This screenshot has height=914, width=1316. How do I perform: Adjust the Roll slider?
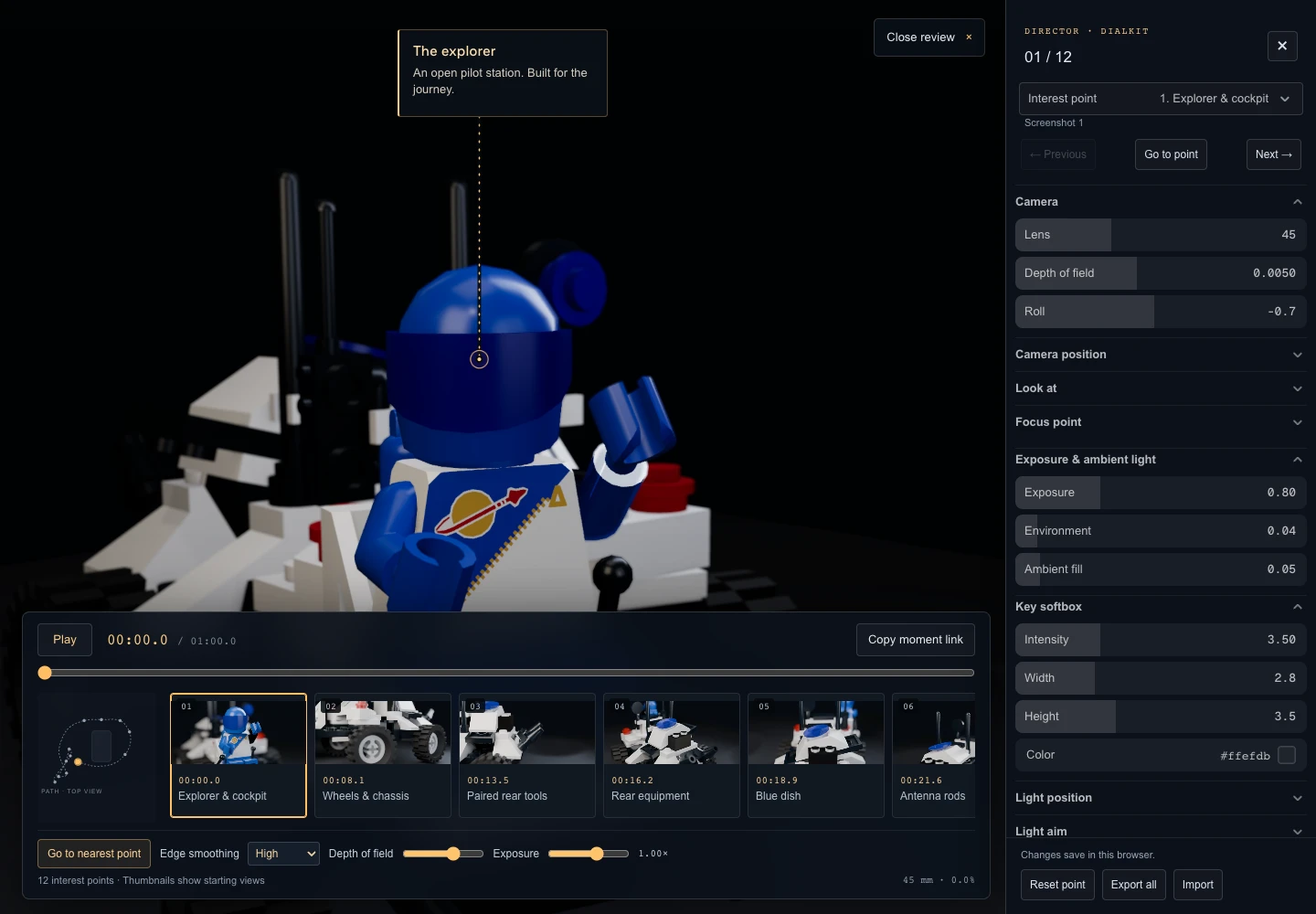[1161, 312]
